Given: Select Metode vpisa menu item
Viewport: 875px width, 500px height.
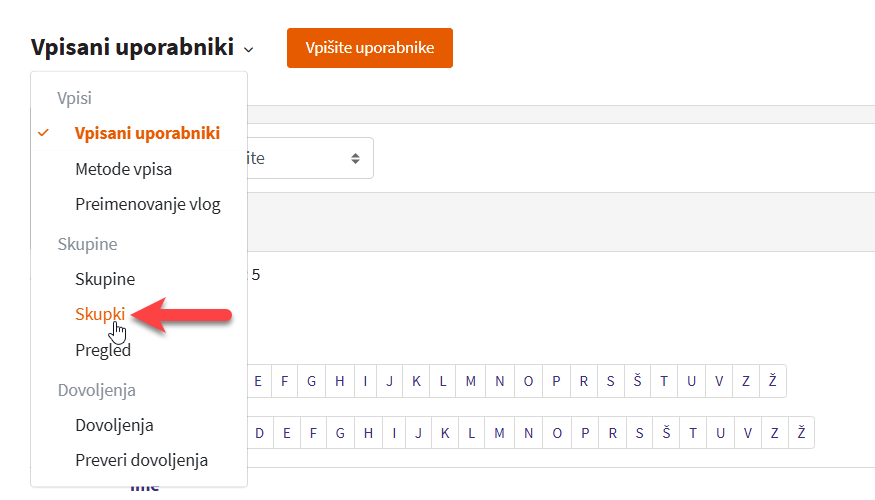Looking at the screenshot, I should point(123,169).
